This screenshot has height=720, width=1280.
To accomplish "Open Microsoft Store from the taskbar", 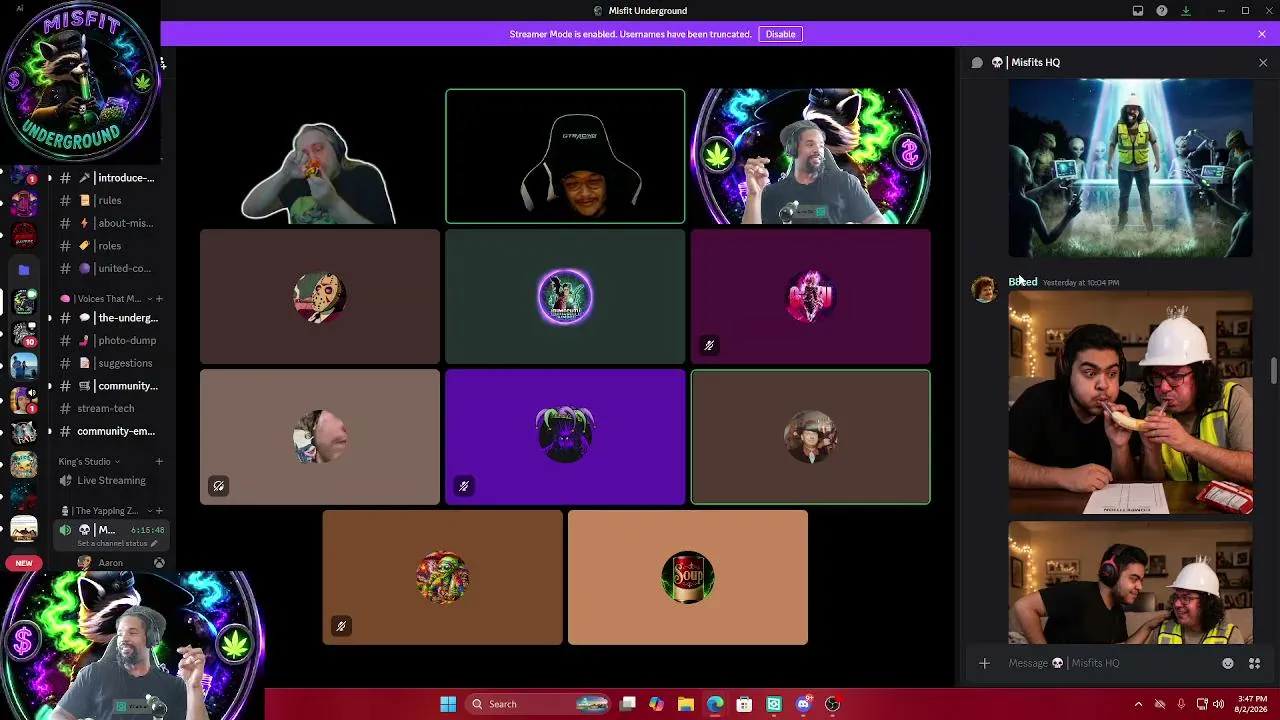I will tap(744, 704).
